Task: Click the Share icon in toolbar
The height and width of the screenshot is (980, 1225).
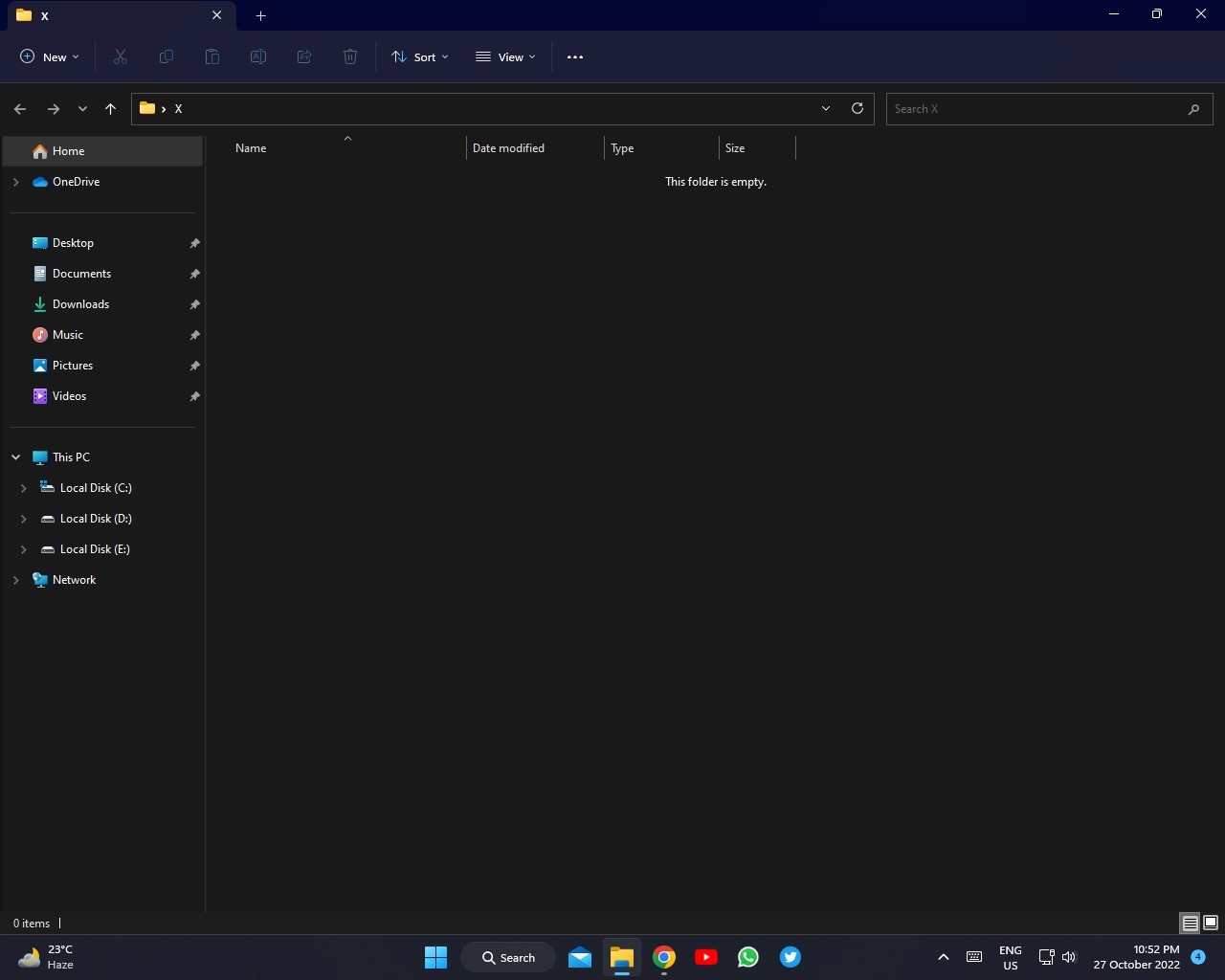Action: point(304,57)
